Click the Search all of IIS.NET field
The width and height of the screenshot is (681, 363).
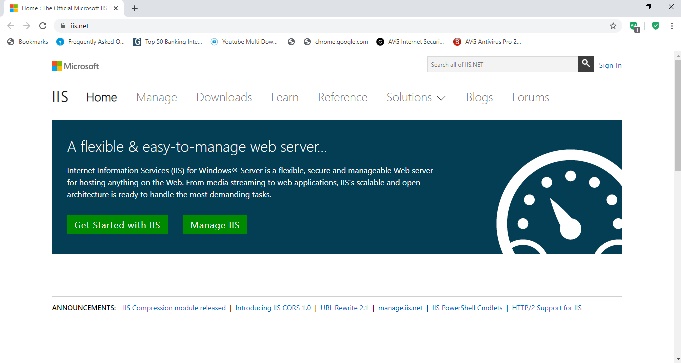point(502,64)
